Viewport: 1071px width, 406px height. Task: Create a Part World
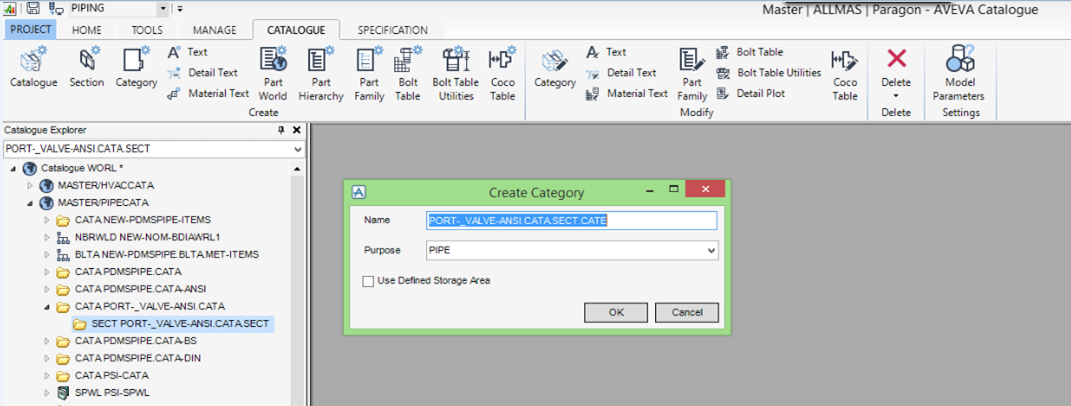273,74
